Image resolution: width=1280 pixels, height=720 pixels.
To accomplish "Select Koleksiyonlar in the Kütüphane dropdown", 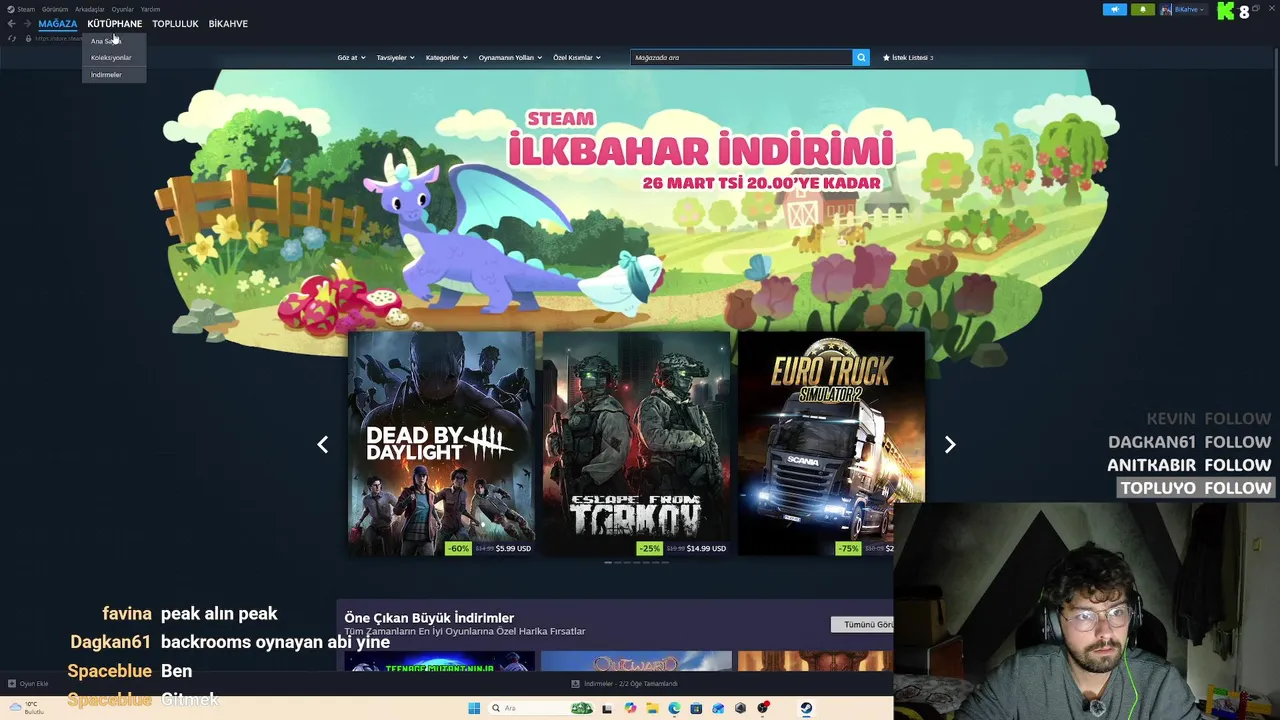I will click(114, 58).
